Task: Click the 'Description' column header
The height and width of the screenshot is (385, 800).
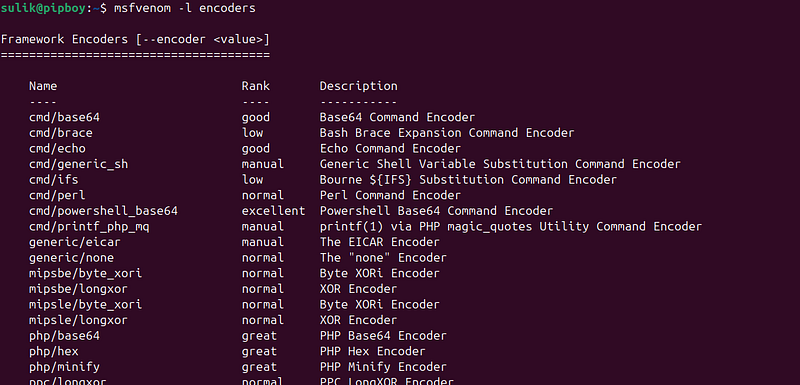Action: click(359, 86)
